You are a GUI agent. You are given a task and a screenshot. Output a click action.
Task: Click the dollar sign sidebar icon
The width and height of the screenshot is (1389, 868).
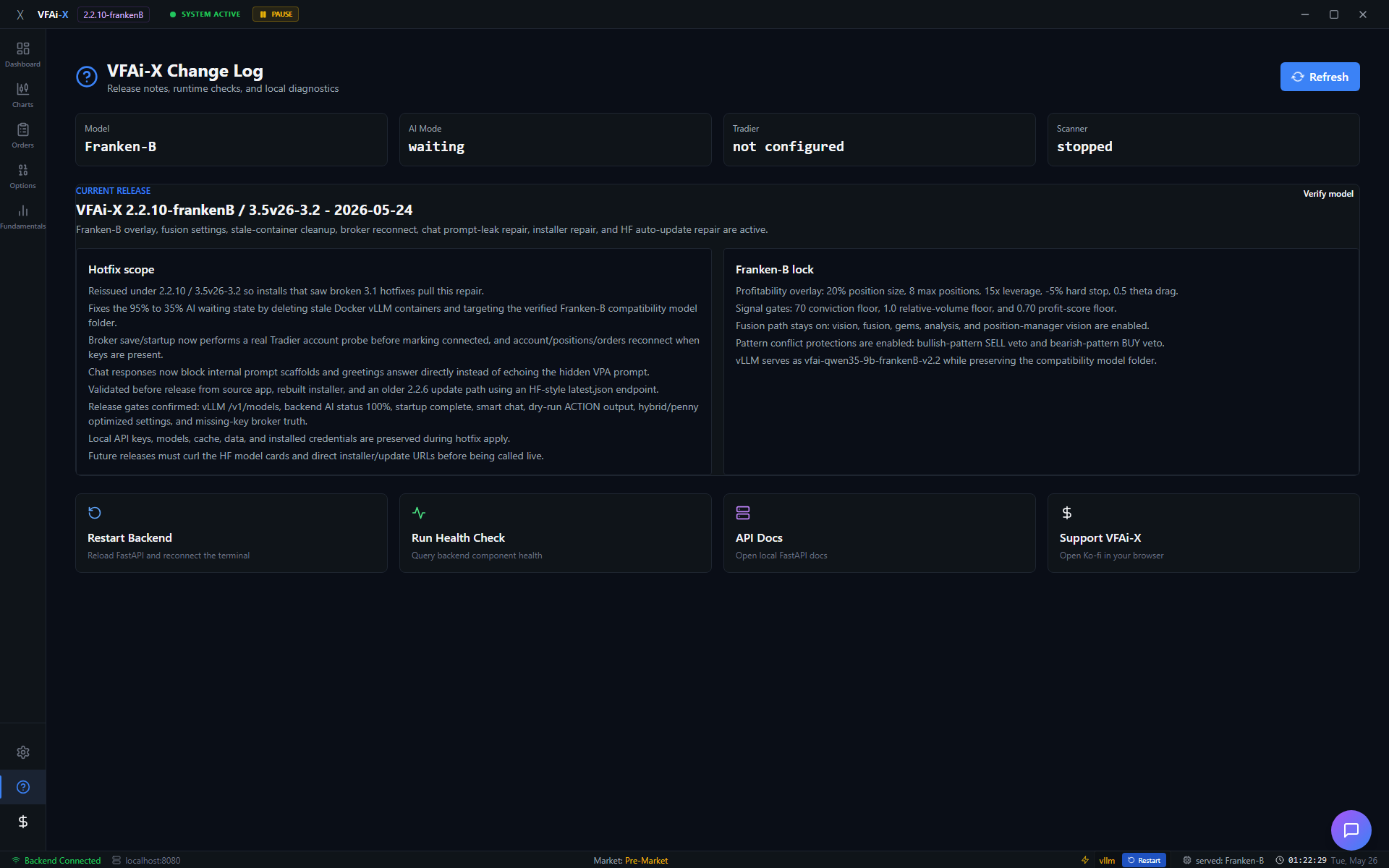coord(23,822)
